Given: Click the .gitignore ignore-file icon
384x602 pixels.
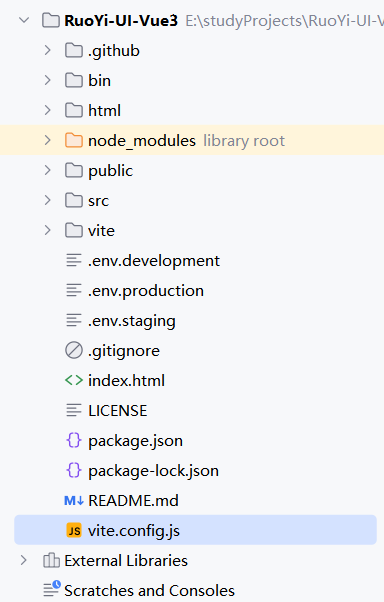Looking at the screenshot, I should point(74,350).
